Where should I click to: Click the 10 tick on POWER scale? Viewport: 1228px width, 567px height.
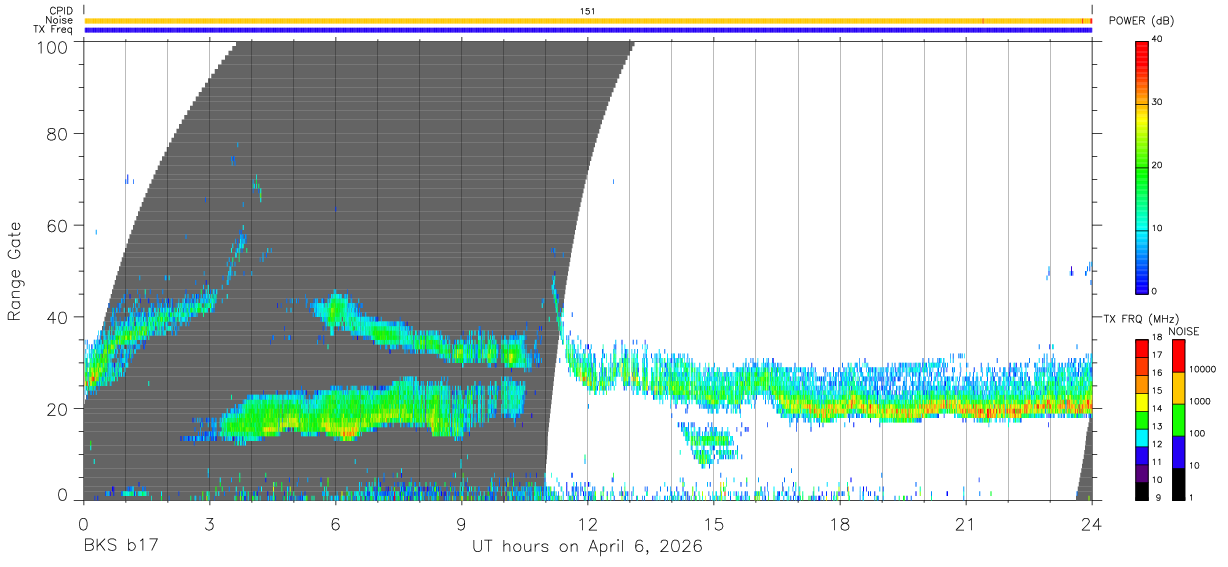tap(1157, 229)
